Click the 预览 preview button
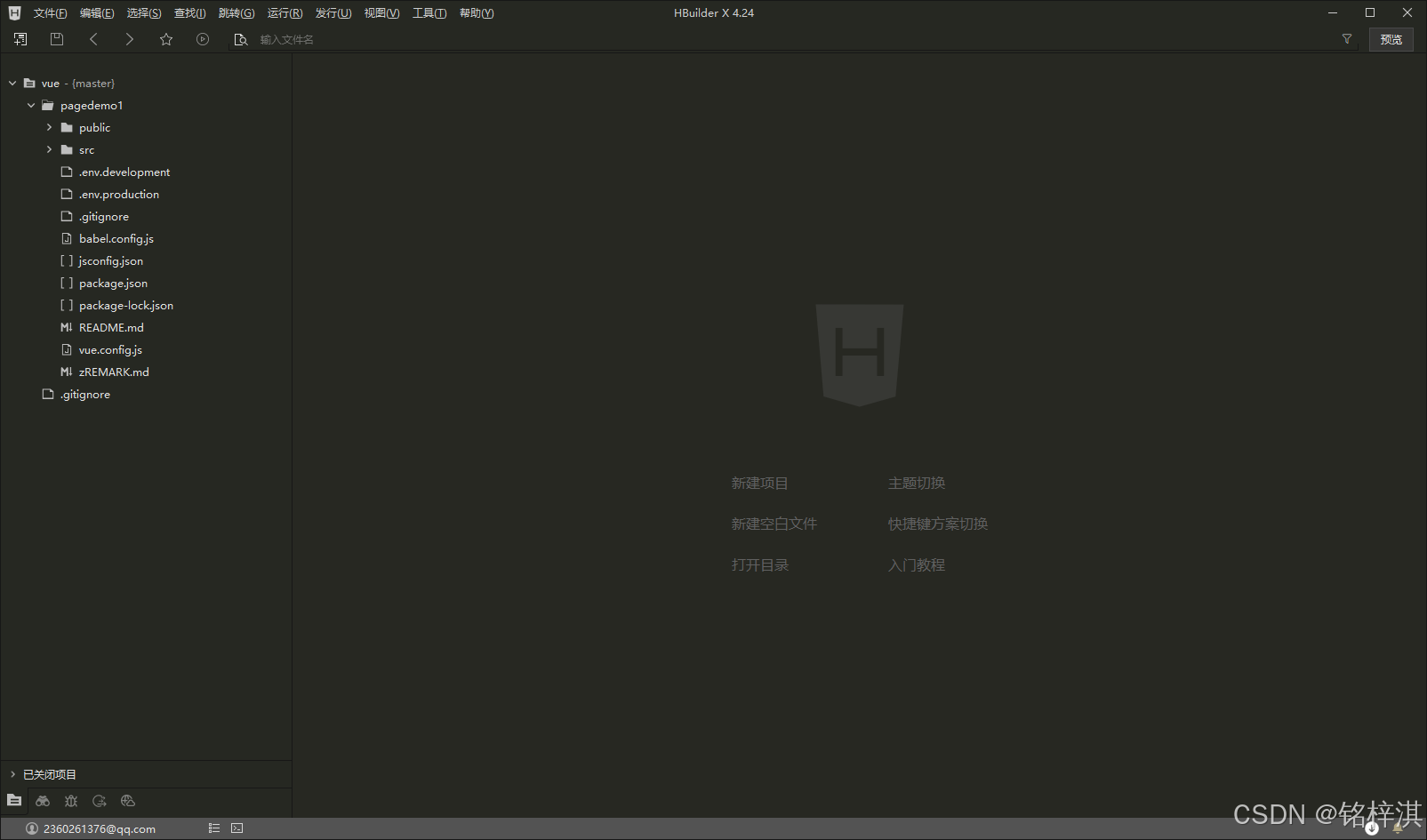This screenshot has width=1427, height=840. [1391, 39]
